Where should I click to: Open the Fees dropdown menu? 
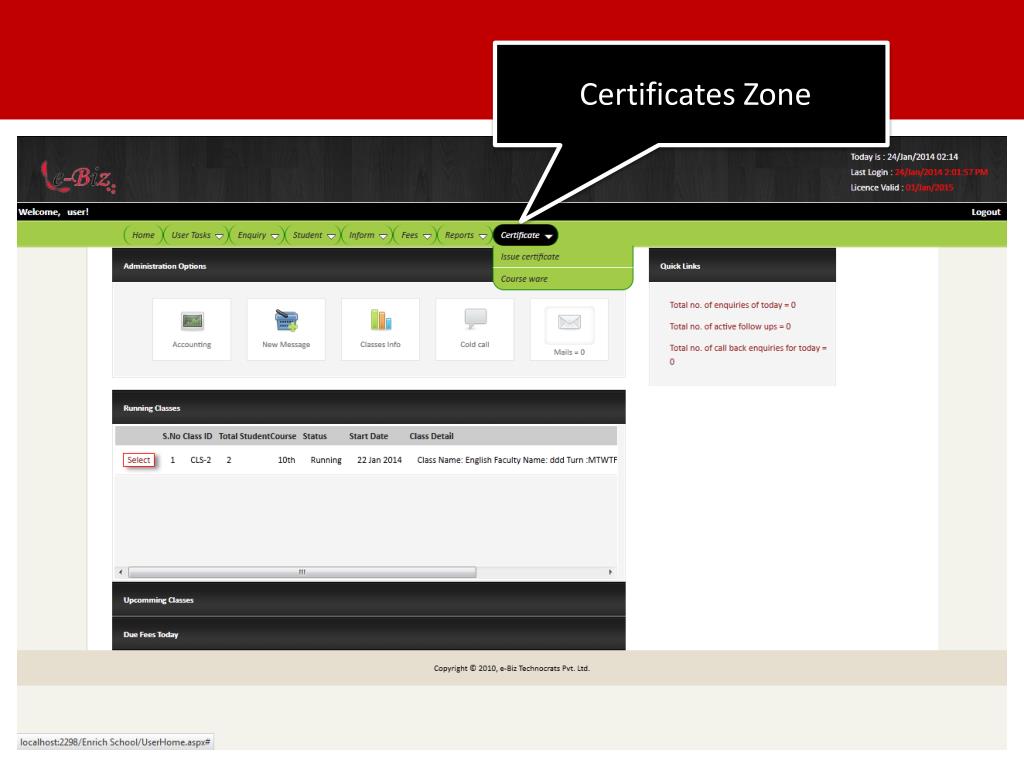(x=415, y=235)
